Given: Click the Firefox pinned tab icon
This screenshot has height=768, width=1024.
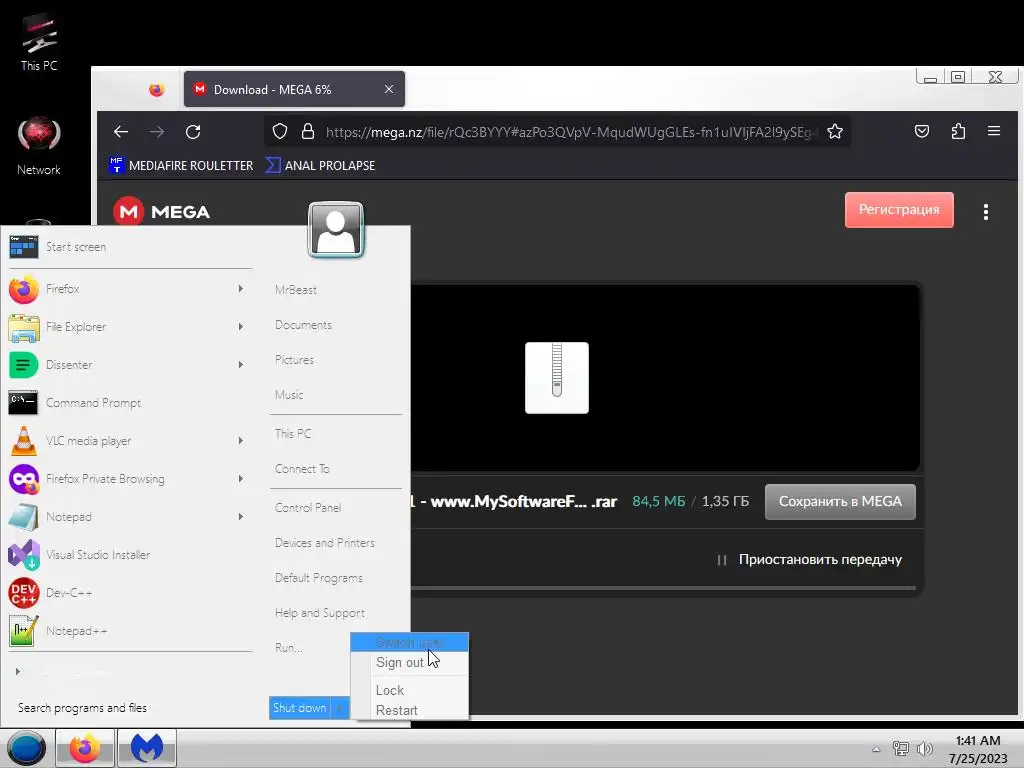Looking at the screenshot, I should (157, 89).
